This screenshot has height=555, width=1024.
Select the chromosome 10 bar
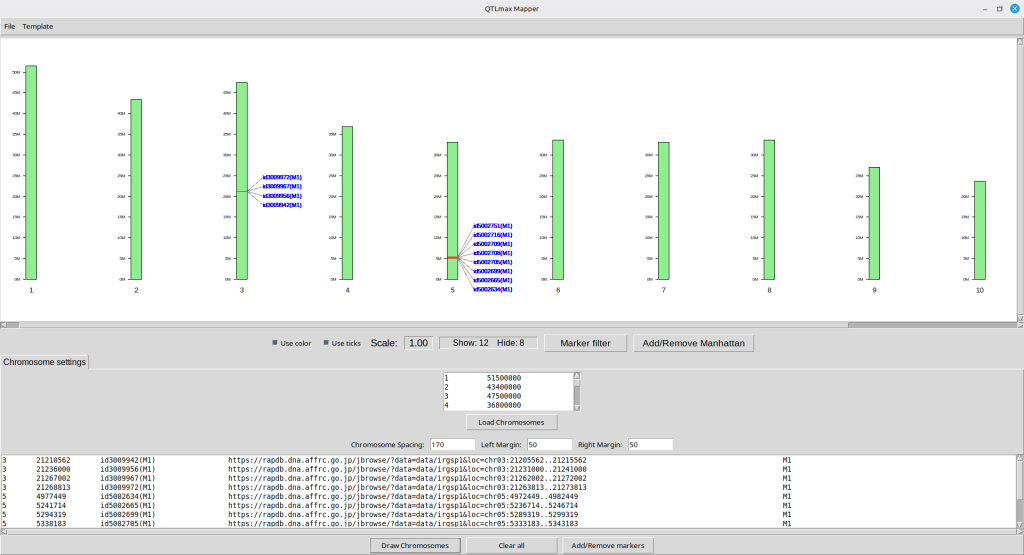point(980,230)
